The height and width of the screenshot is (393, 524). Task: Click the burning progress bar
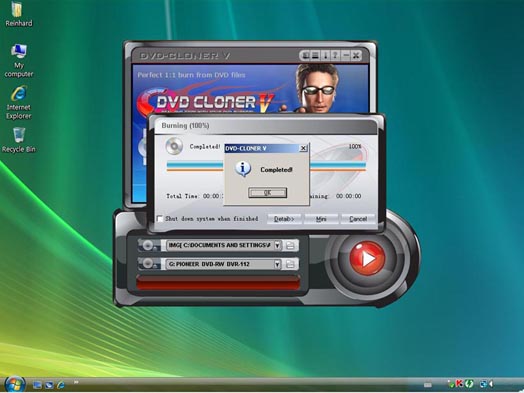click(x=266, y=166)
